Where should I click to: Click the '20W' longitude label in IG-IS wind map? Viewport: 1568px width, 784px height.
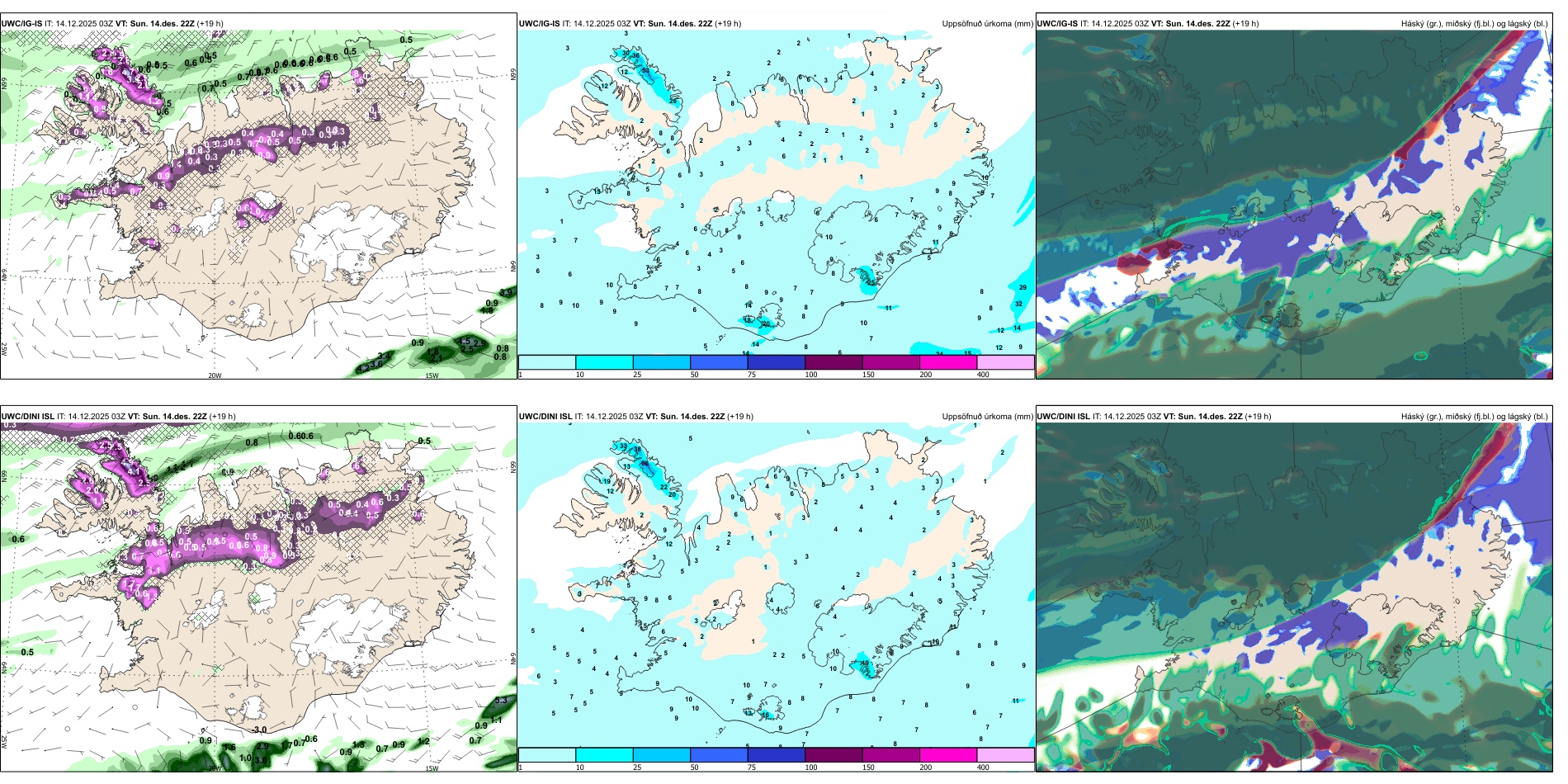coord(215,375)
